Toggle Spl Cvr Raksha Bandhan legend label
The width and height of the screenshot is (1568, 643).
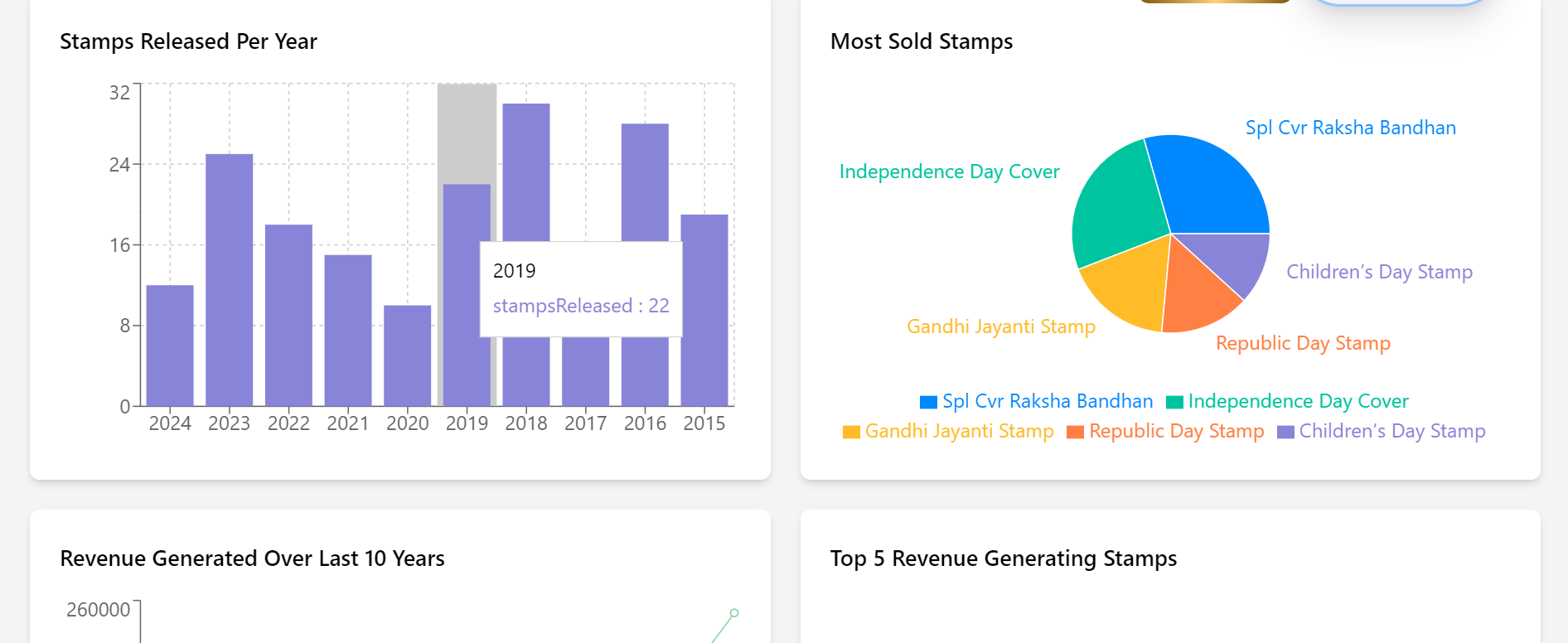pyautogui.click(x=1048, y=401)
